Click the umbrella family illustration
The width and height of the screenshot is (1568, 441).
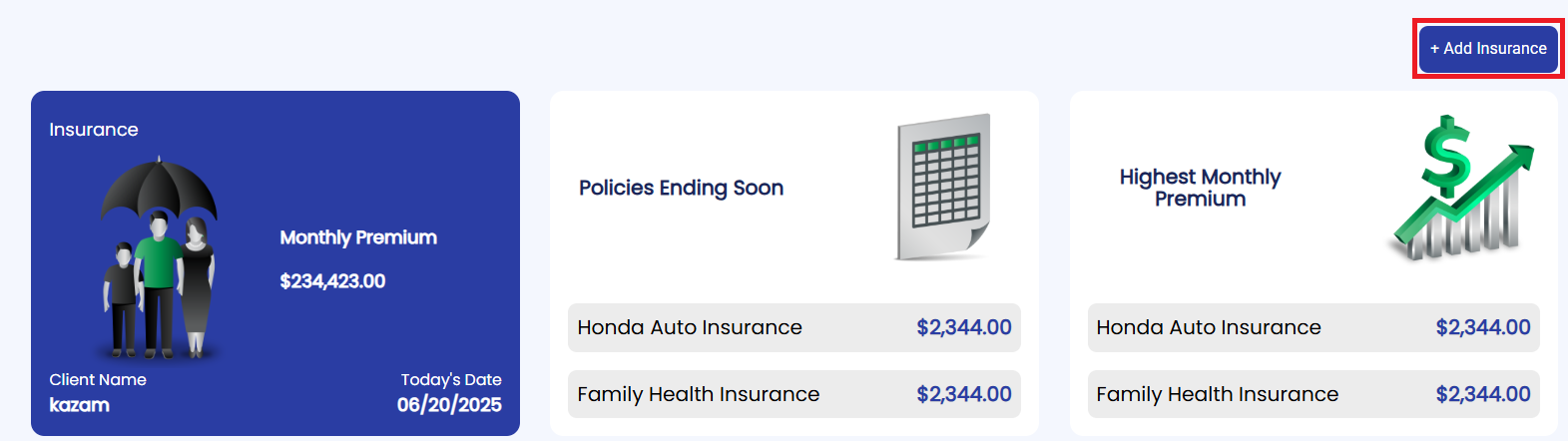[159, 257]
